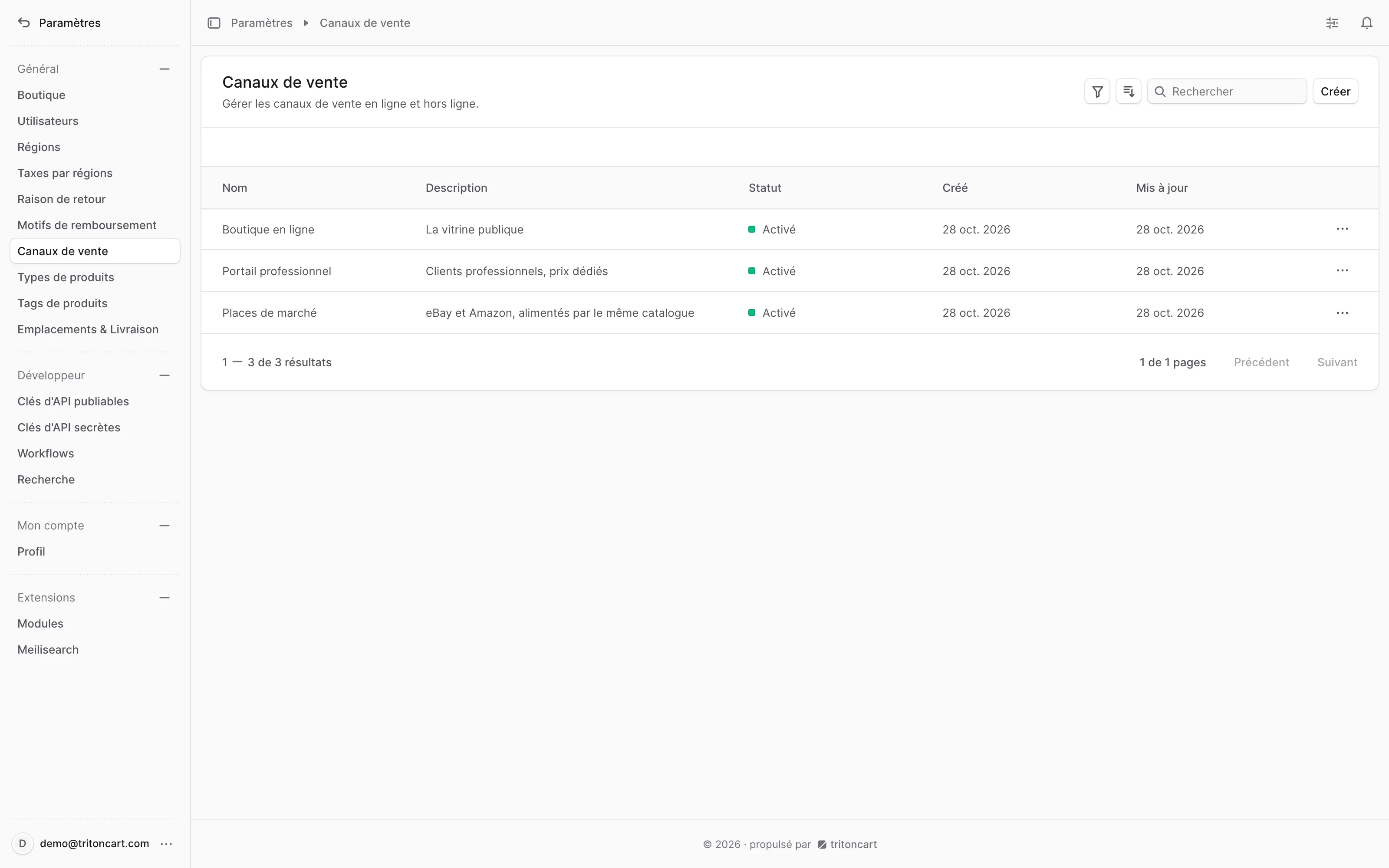The image size is (1389, 868).
Task: Click the Paramètres breadcrumb link
Action: pyautogui.click(x=261, y=23)
